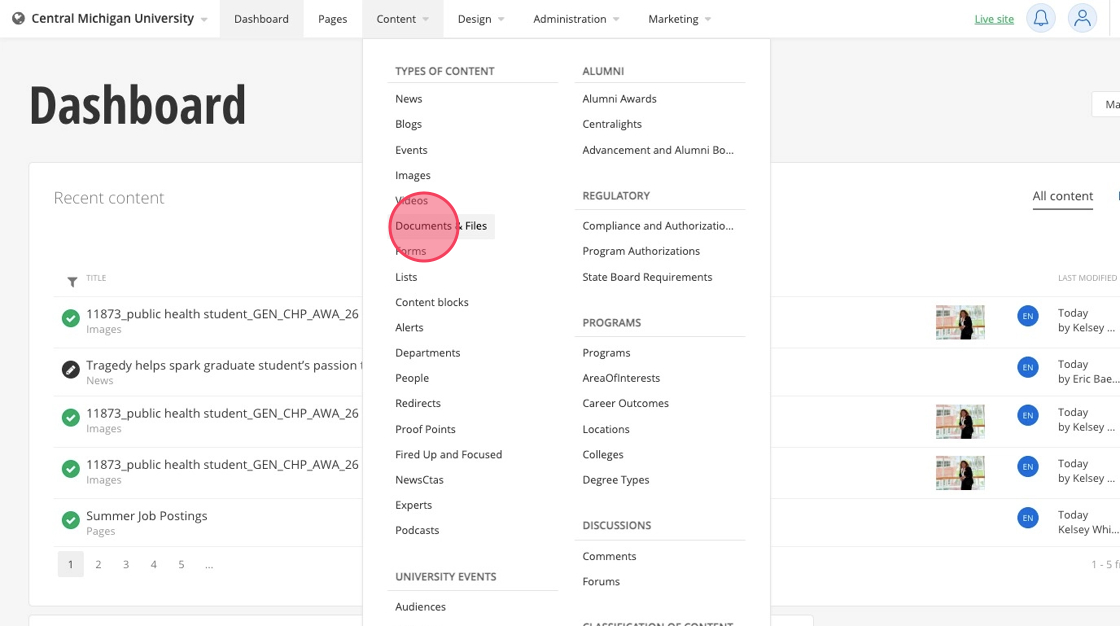Select News from Content menu
This screenshot has height=626, width=1120.
409,99
